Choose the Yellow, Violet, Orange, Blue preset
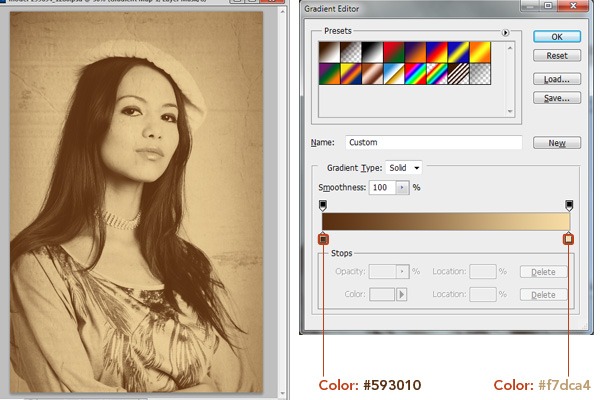This screenshot has width=600, height=400. [x=351, y=74]
